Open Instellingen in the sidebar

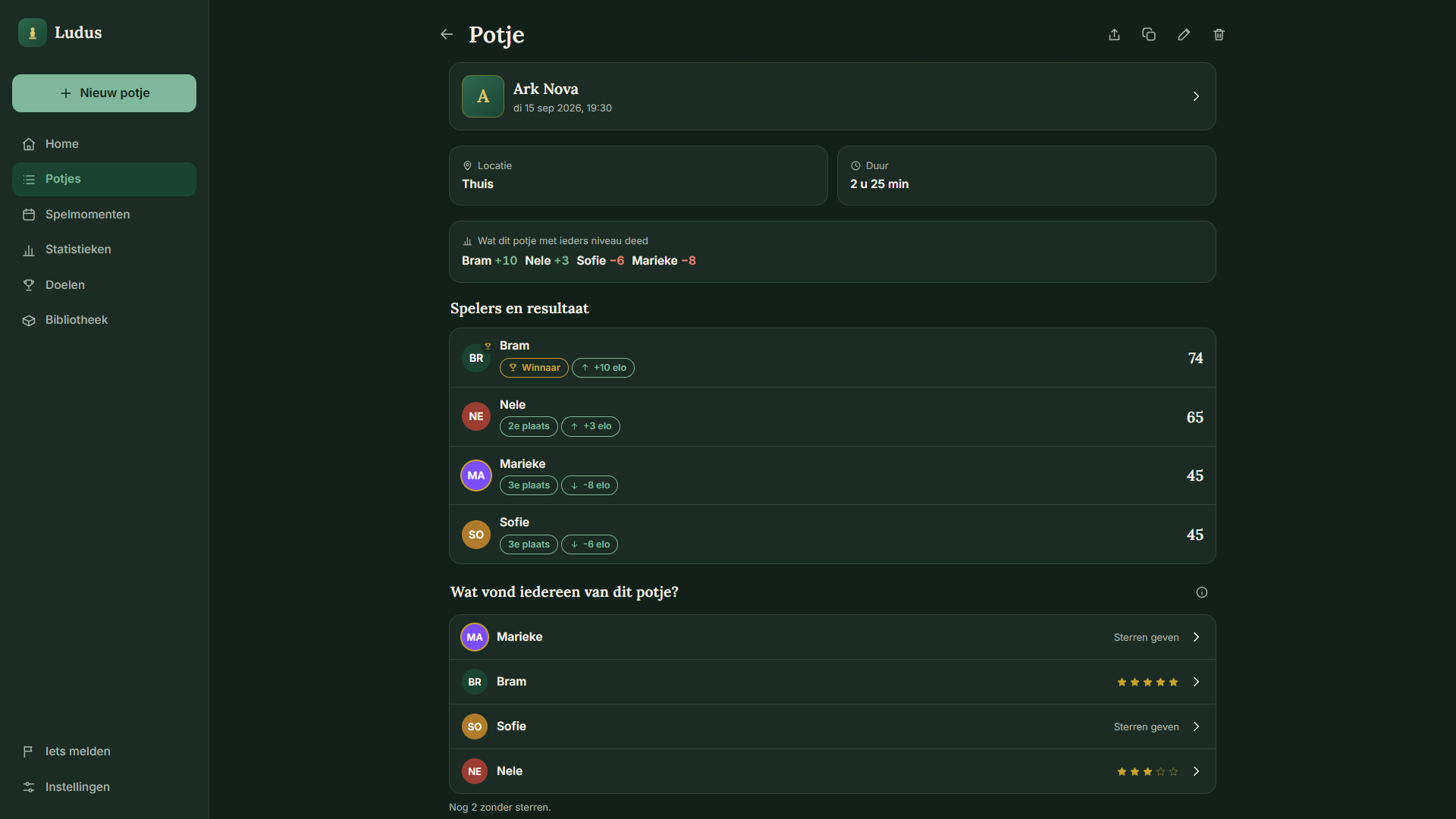click(x=104, y=787)
